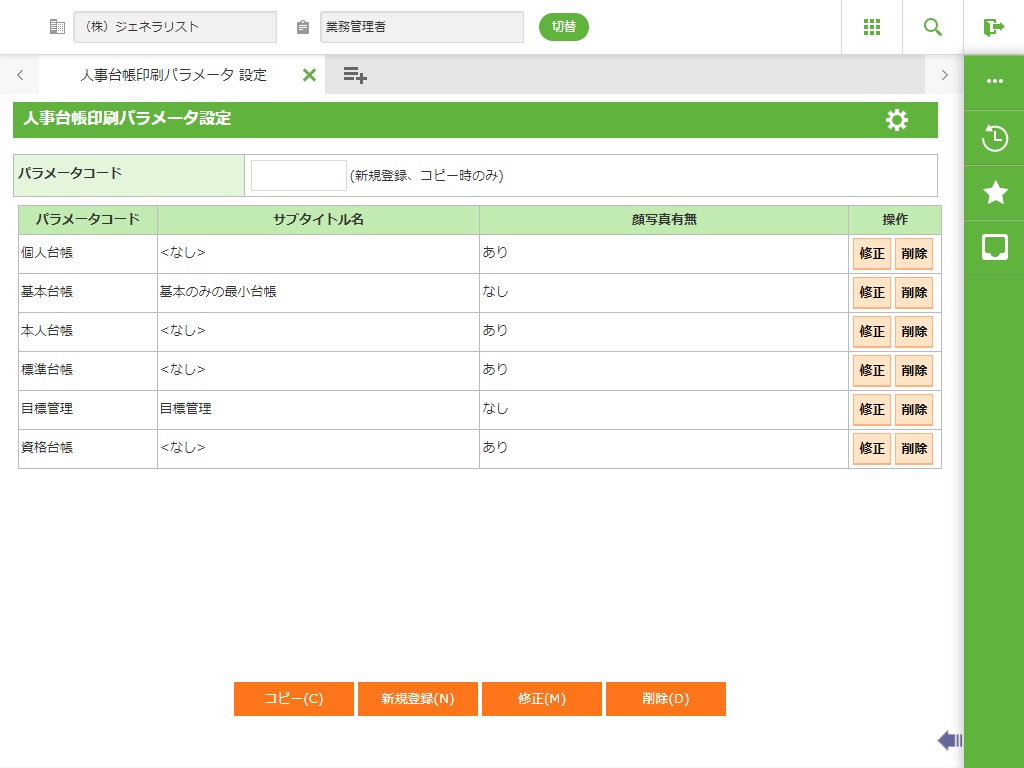Open the apps grid menu icon
Viewport: 1024px width, 768px height.
(x=871, y=27)
